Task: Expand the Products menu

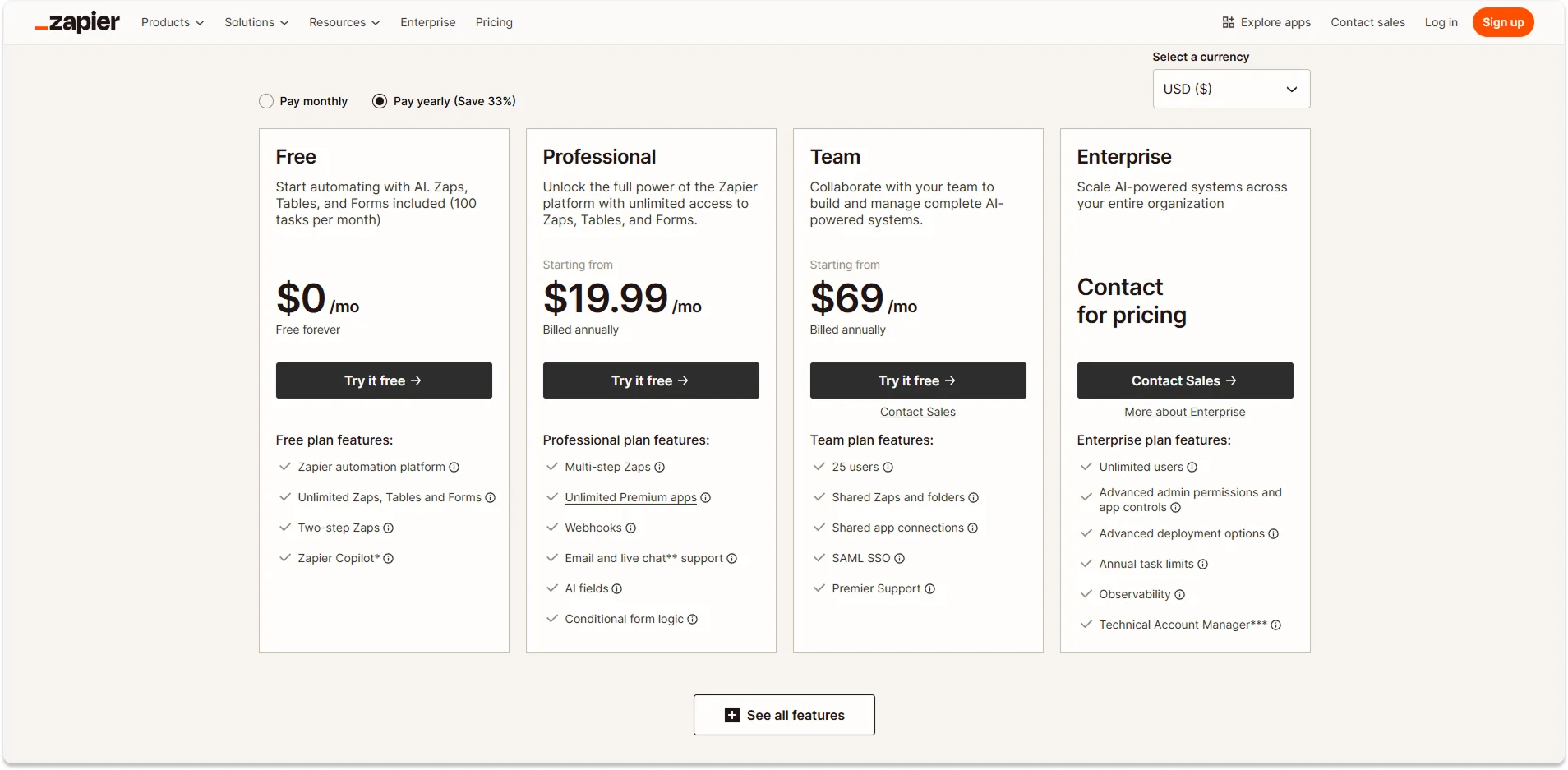Action: click(x=172, y=22)
